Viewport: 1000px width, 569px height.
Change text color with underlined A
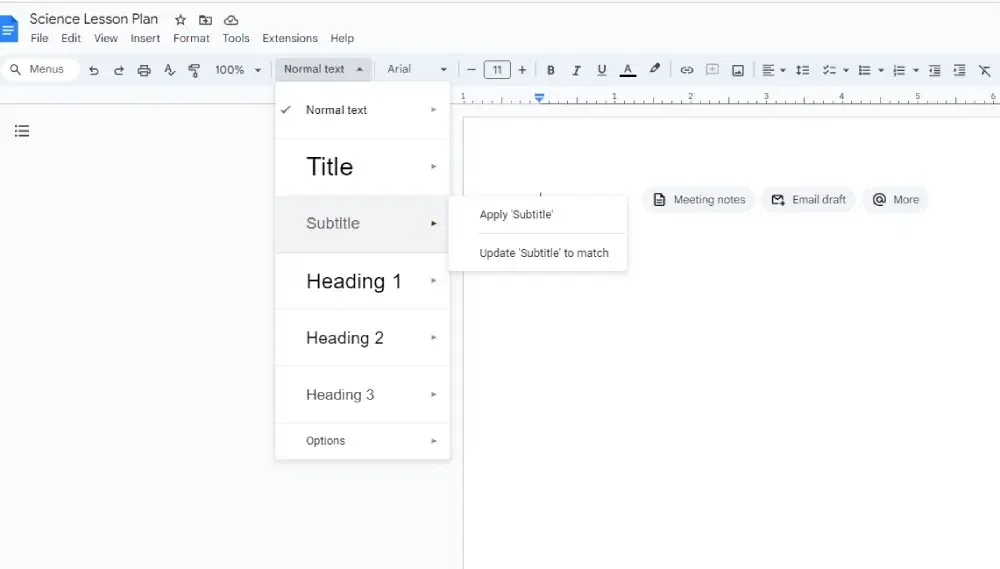[628, 70]
